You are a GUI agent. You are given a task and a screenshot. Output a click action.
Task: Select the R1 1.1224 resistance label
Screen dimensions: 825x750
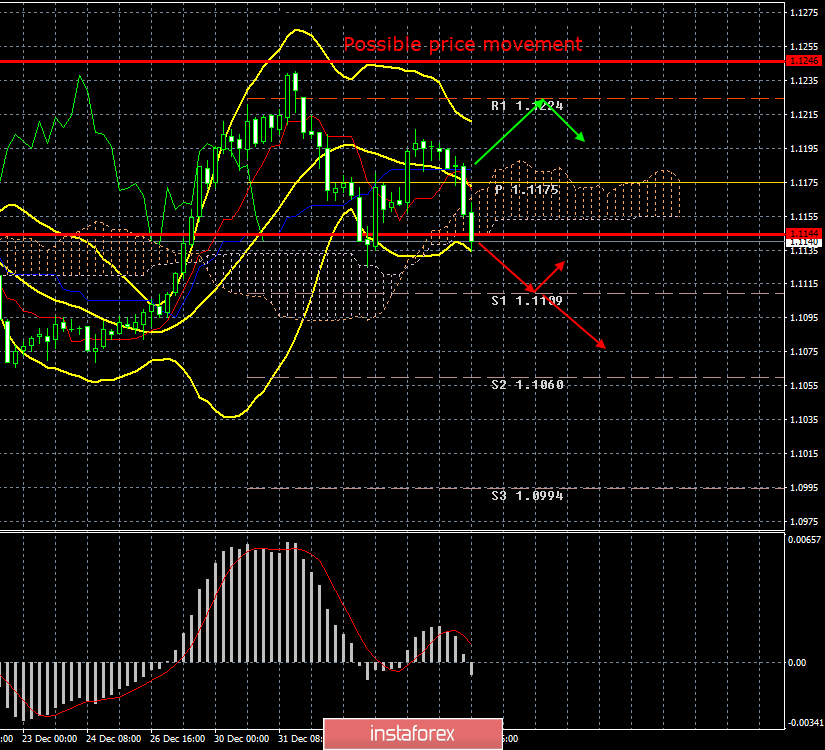click(x=527, y=105)
